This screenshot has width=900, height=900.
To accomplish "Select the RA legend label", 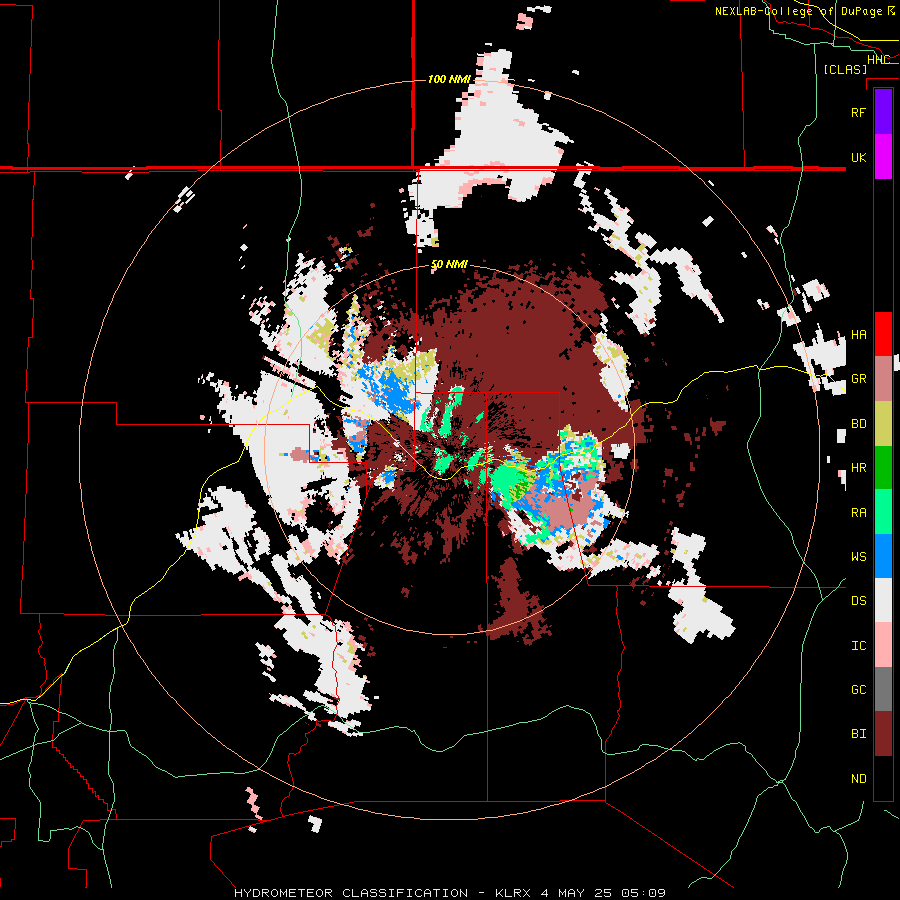I will pos(858,513).
